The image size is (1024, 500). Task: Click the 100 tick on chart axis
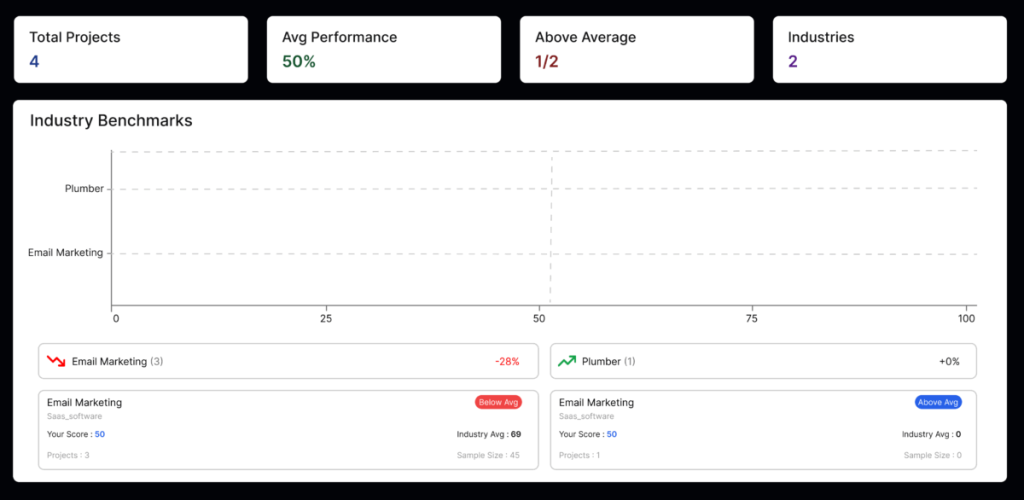pos(966,319)
